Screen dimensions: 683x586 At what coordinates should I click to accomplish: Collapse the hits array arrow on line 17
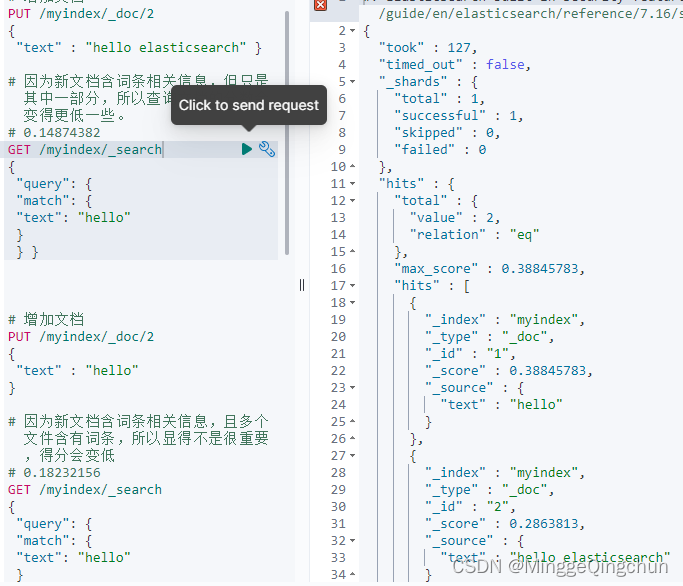coord(352,286)
